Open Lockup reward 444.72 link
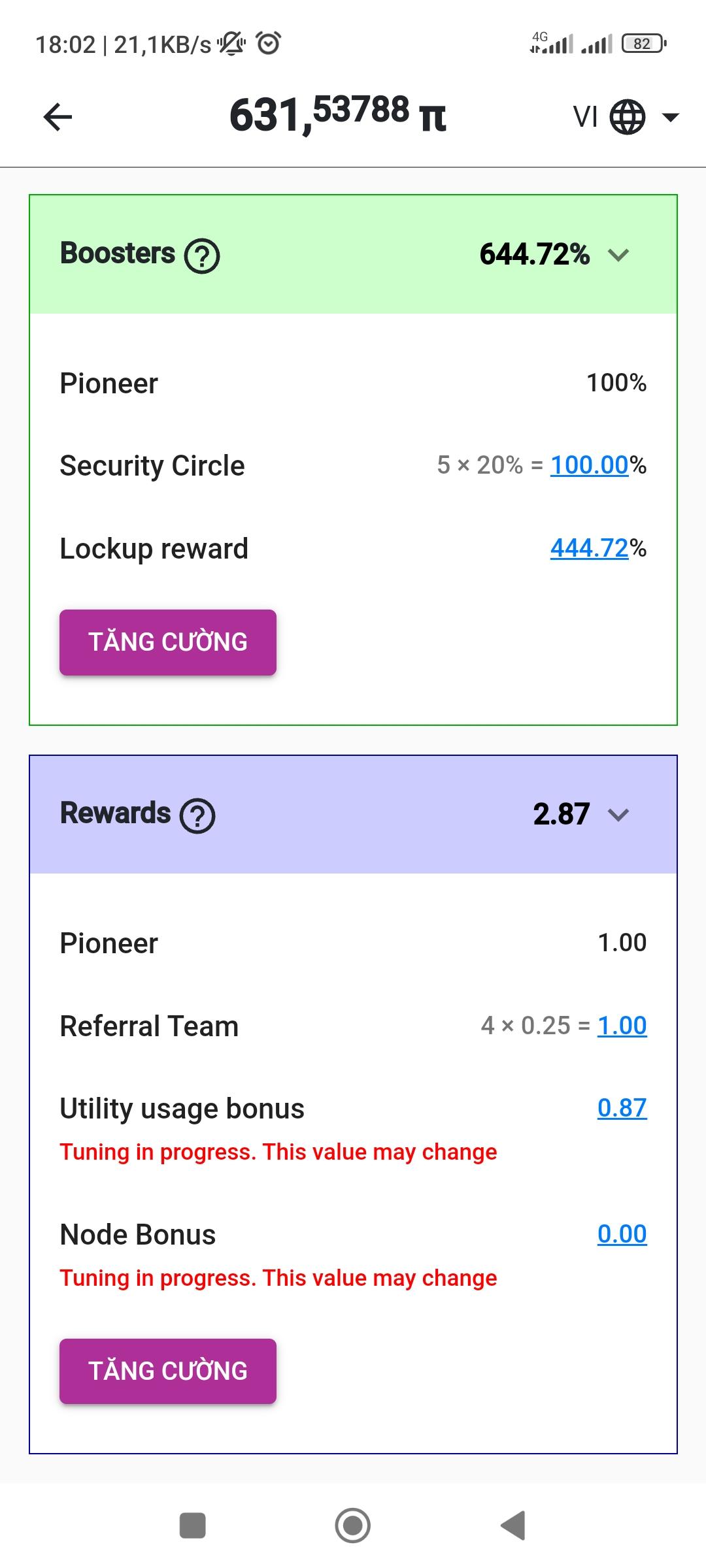 coord(589,548)
